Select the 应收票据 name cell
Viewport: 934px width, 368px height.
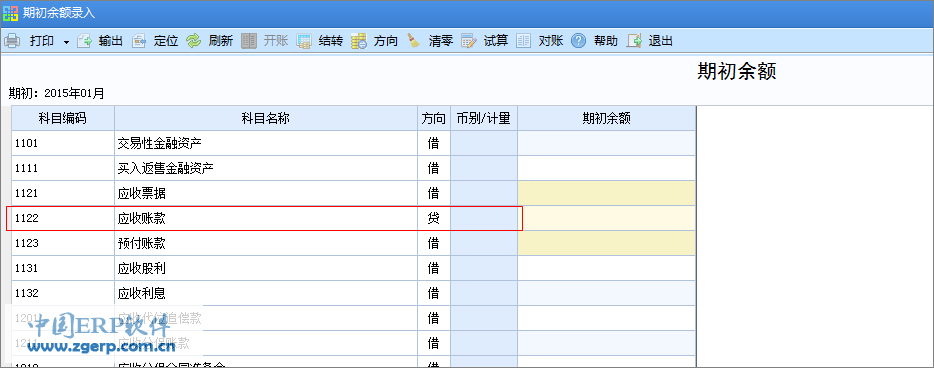point(266,193)
